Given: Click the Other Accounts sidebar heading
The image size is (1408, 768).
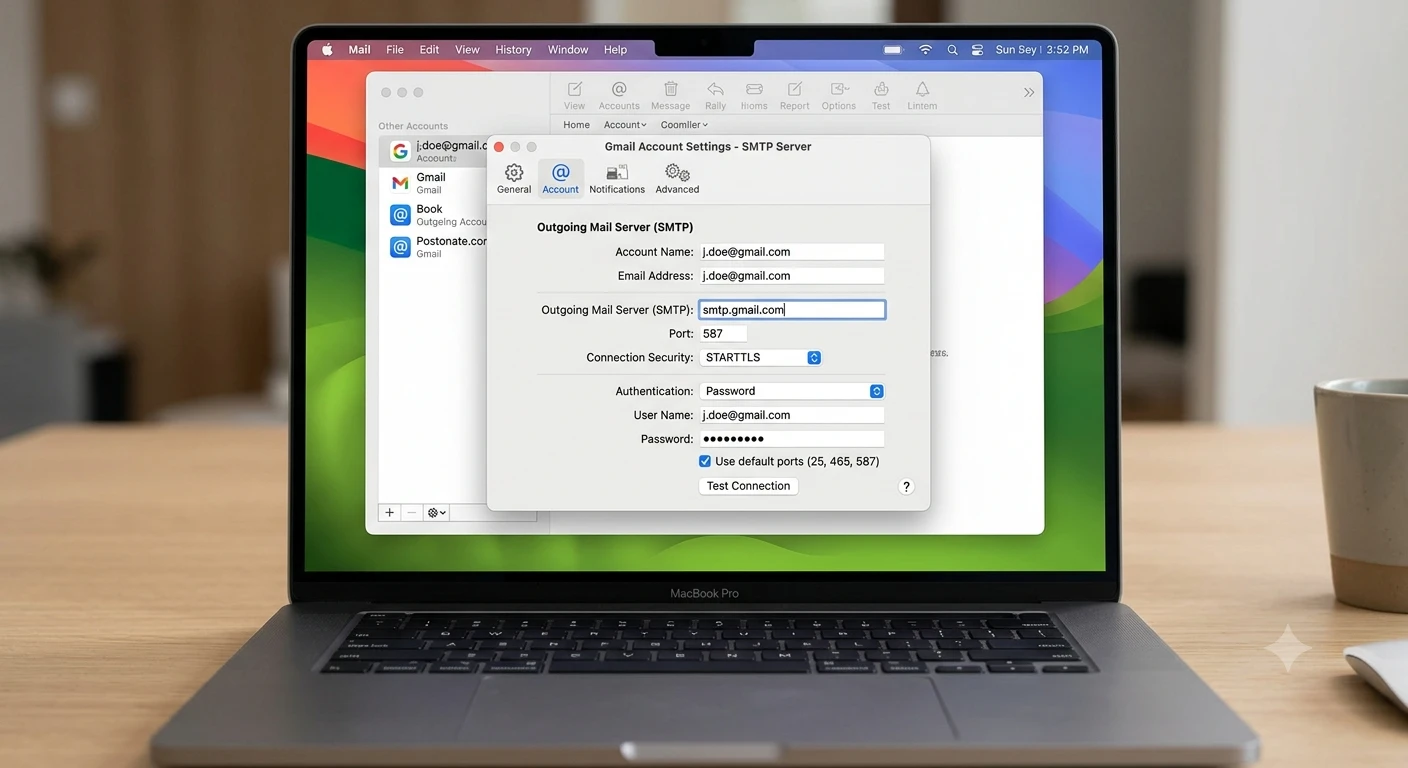Looking at the screenshot, I should coord(413,126).
